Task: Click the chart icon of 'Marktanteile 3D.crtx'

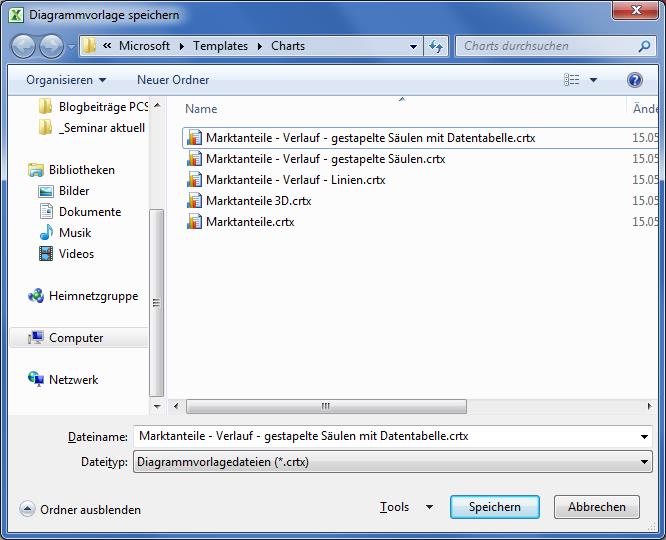Action: coord(195,201)
